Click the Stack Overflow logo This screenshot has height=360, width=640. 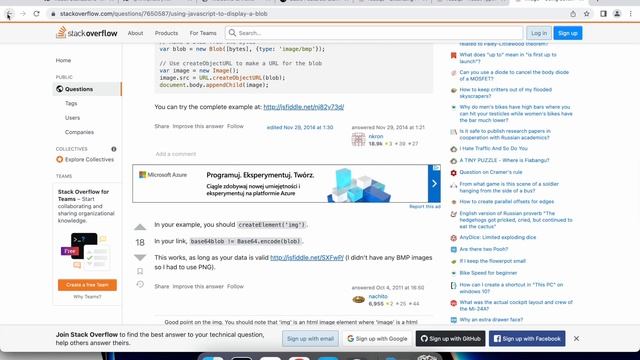click(87, 33)
